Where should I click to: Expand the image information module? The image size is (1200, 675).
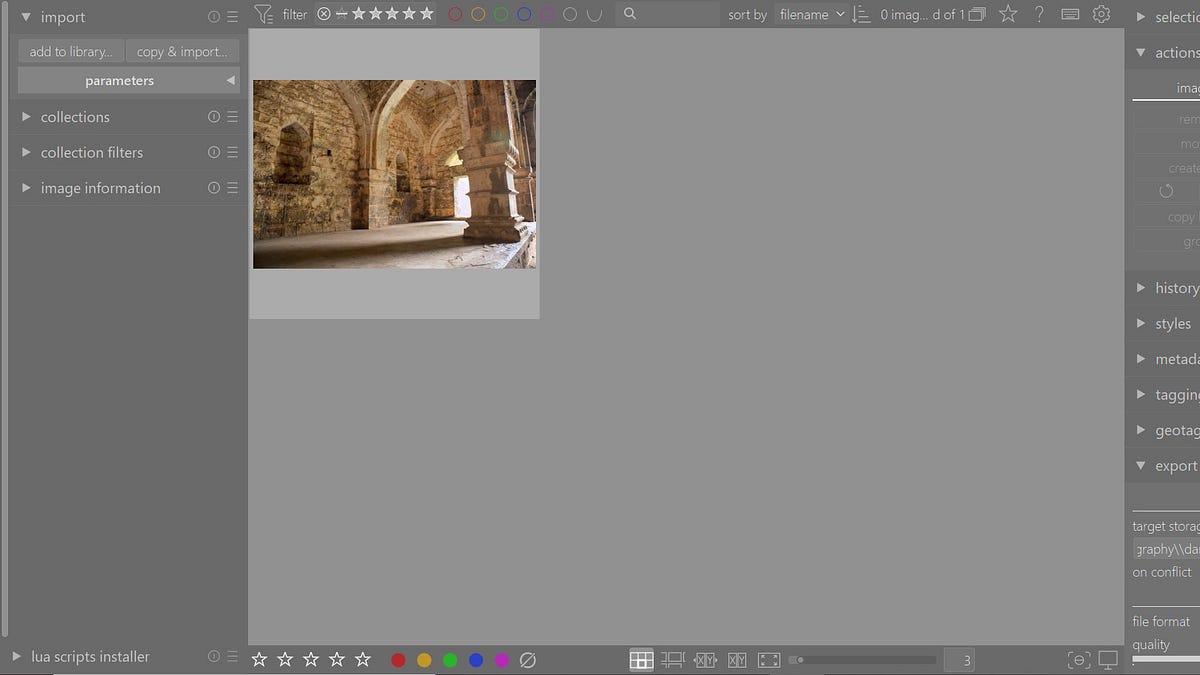(27, 188)
